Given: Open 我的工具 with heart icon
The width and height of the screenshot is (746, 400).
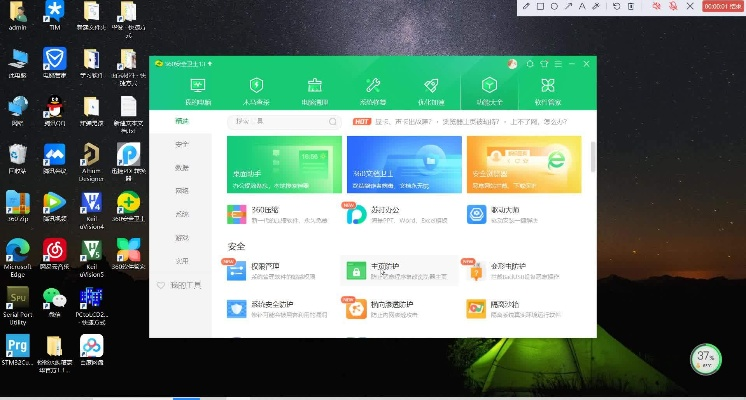Looking at the screenshot, I should coord(181,285).
